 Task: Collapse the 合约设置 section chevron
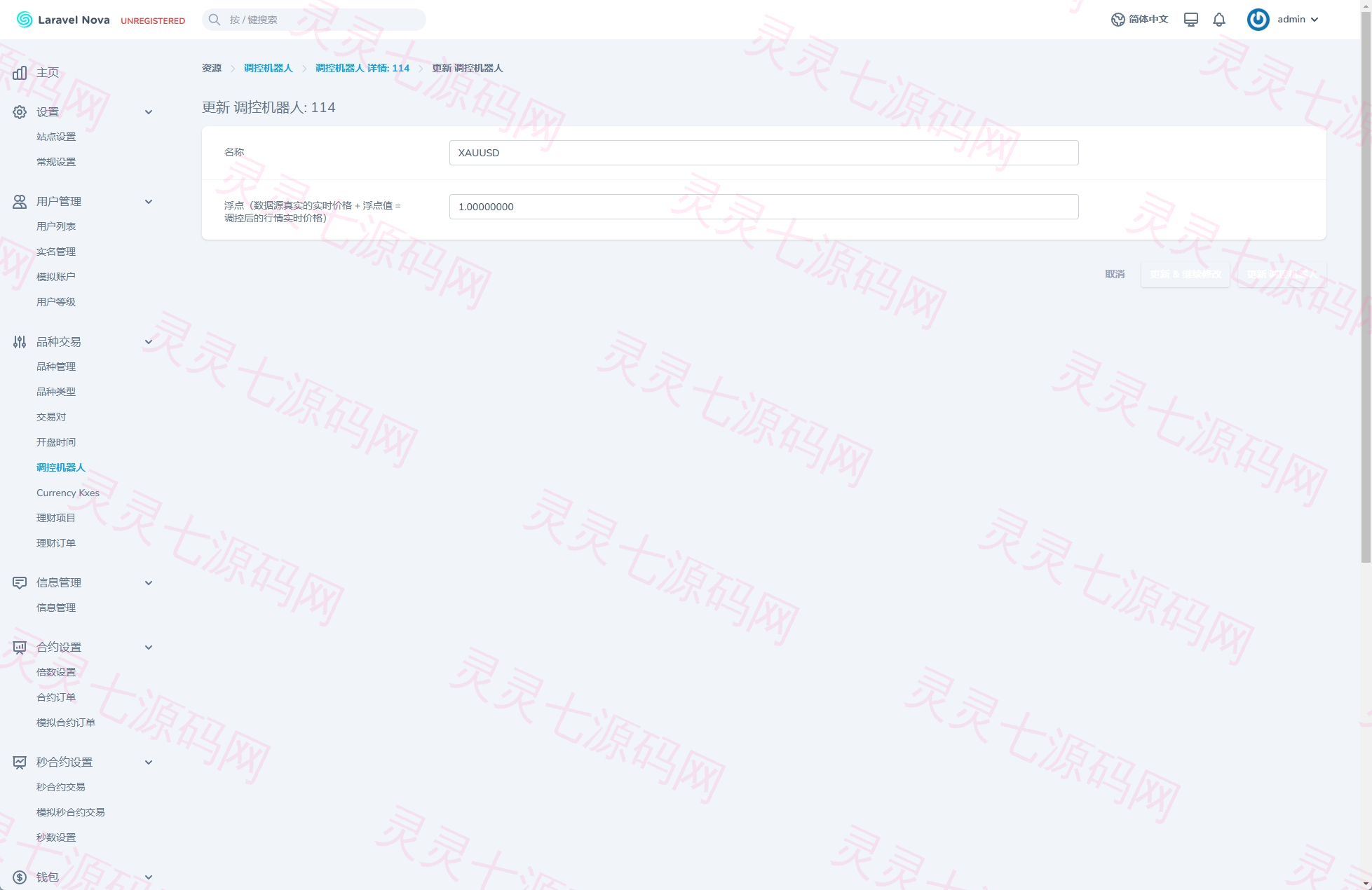click(x=149, y=648)
